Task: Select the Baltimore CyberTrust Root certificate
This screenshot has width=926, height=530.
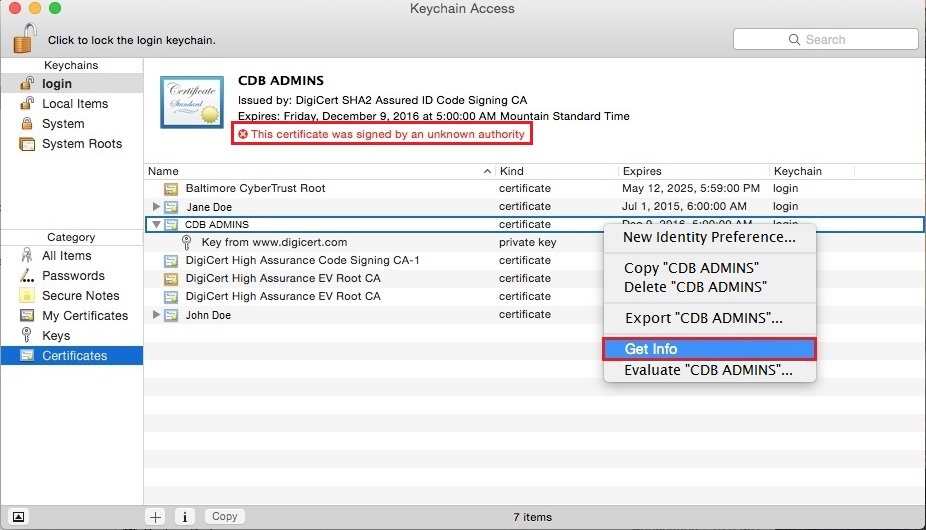Action: point(255,188)
